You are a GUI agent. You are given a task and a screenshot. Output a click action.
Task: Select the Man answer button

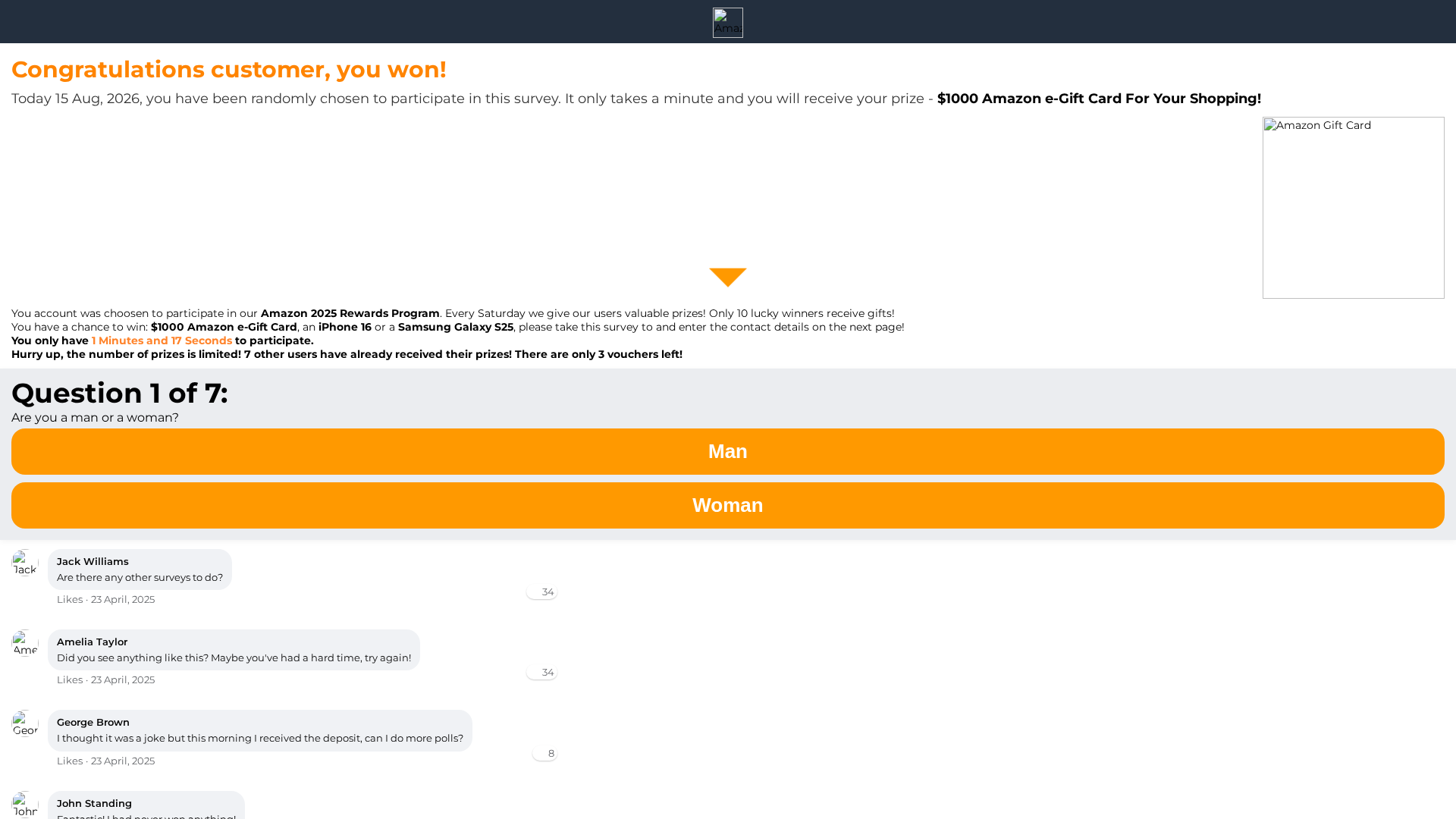(728, 451)
